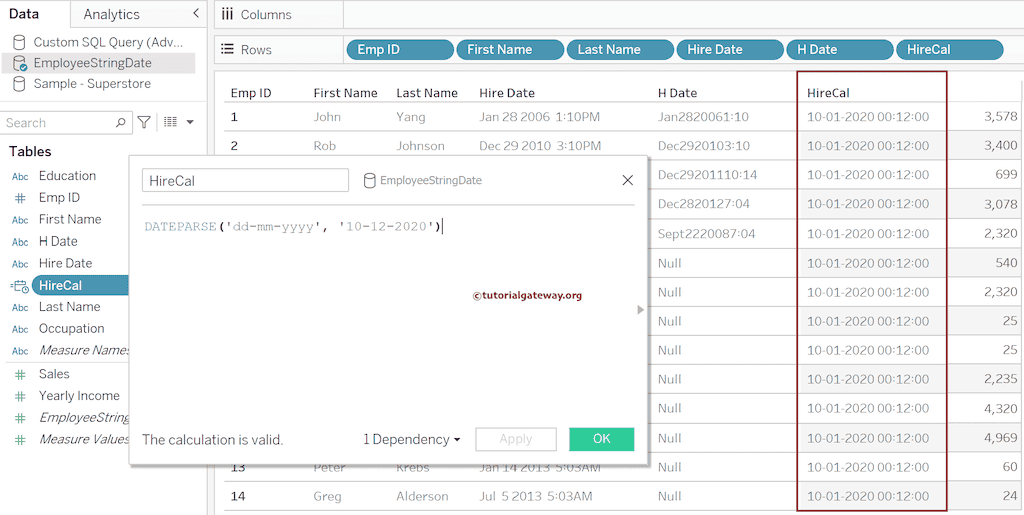Screen dimensions: 1024x515
Task: Click the Abc icon beside First Name
Action: pyautogui.click(x=20, y=220)
